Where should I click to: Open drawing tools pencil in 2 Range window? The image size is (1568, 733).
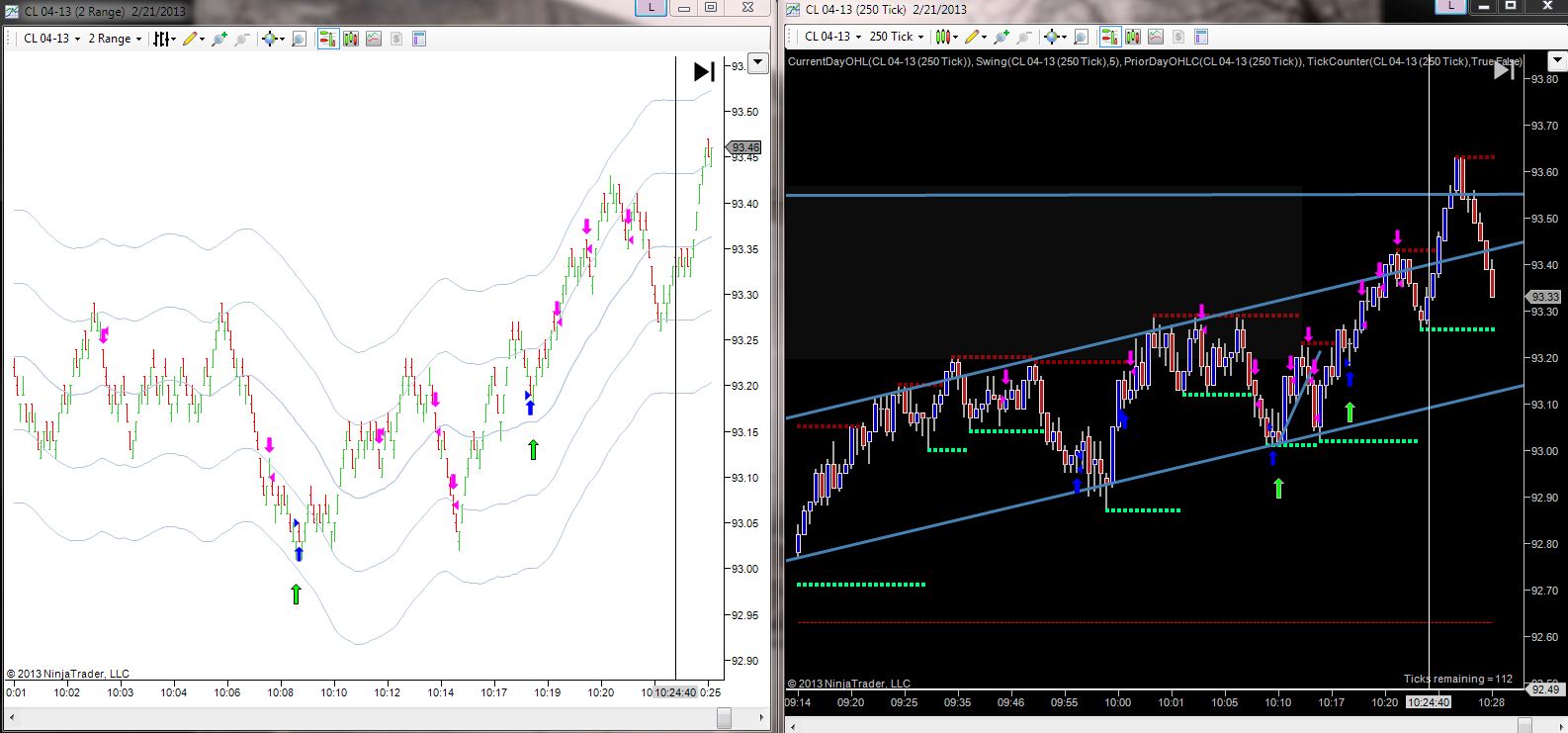pyautogui.click(x=190, y=39)
